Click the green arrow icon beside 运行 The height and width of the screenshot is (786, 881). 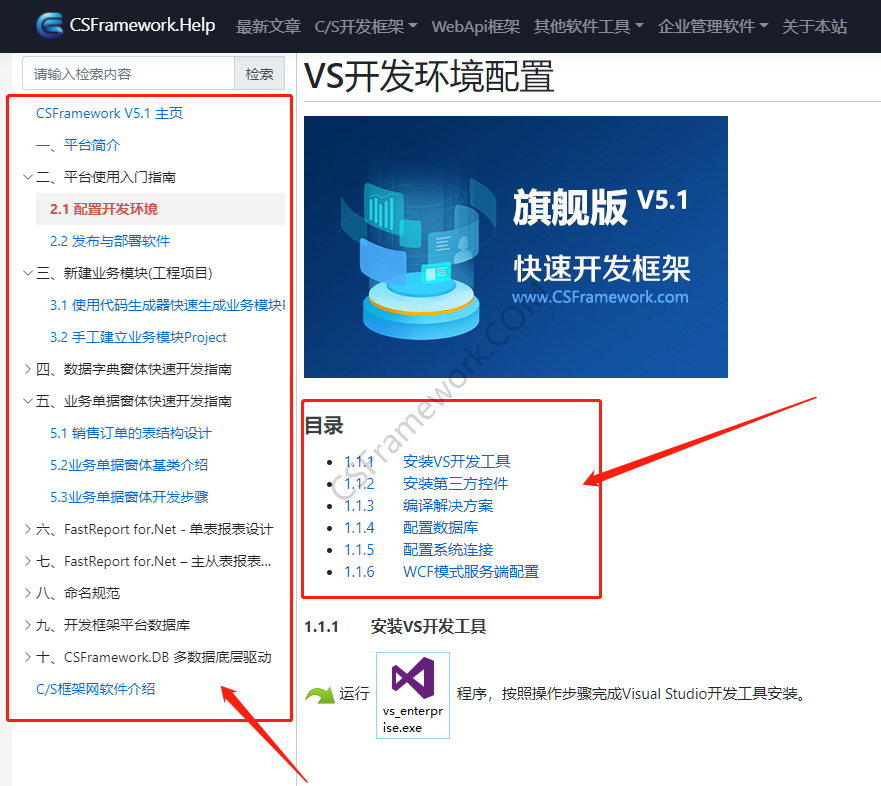pos(320,695)
